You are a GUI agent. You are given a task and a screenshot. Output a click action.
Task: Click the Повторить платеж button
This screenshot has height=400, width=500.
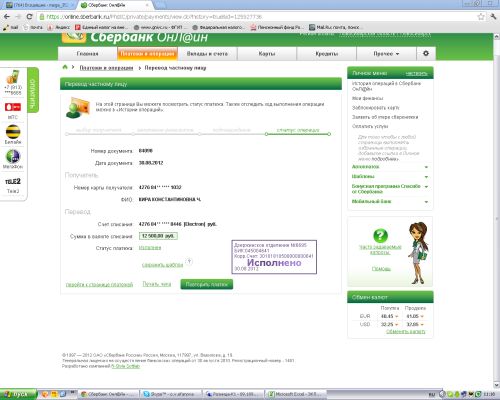pyautogui.click(x=207, y=284)
